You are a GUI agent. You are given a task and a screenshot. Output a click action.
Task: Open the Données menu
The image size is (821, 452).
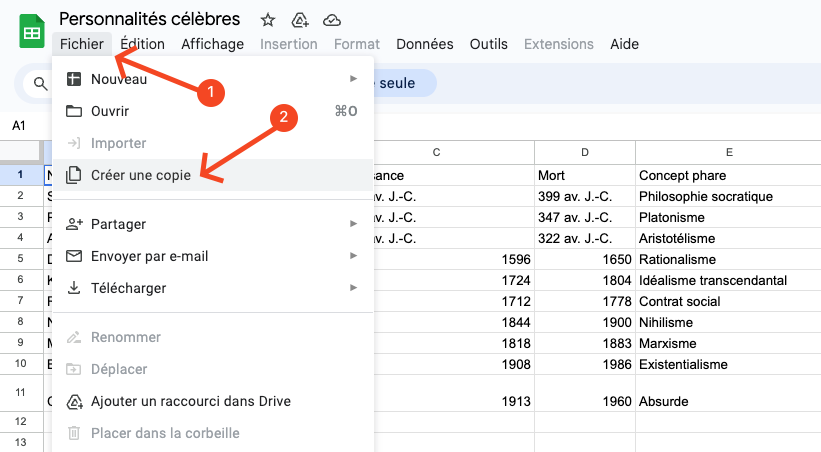coord(425,44)
